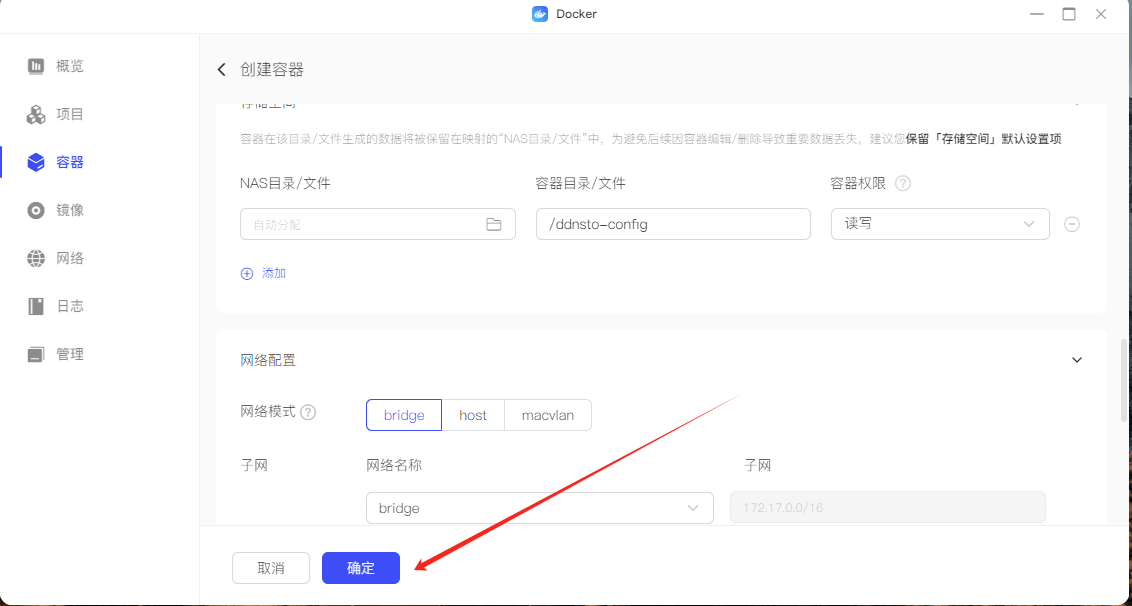Open the 网络 network section
The image size is (1132, 606).
(x=69, y=259)
